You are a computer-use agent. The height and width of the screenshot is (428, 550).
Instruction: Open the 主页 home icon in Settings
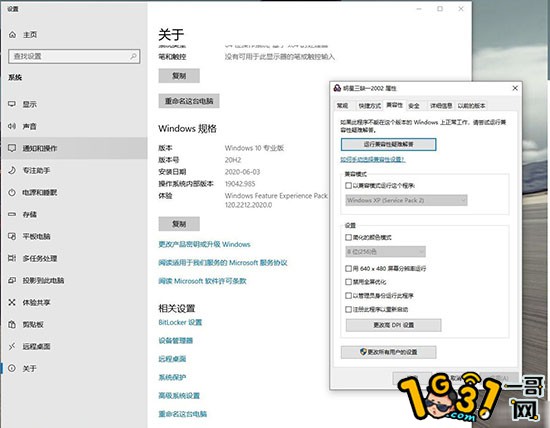12,34
